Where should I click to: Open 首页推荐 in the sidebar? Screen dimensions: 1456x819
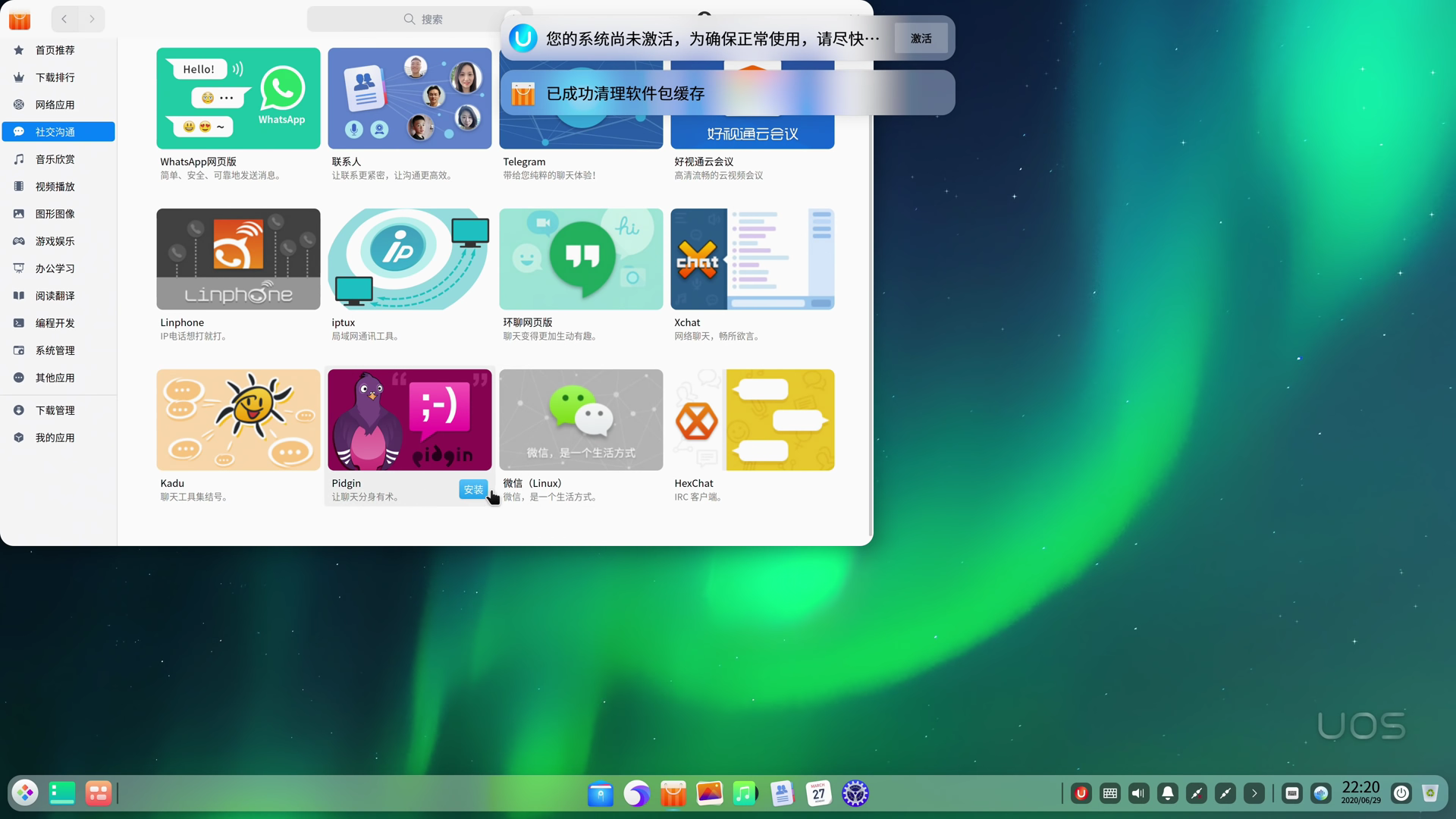coord(58,50)
